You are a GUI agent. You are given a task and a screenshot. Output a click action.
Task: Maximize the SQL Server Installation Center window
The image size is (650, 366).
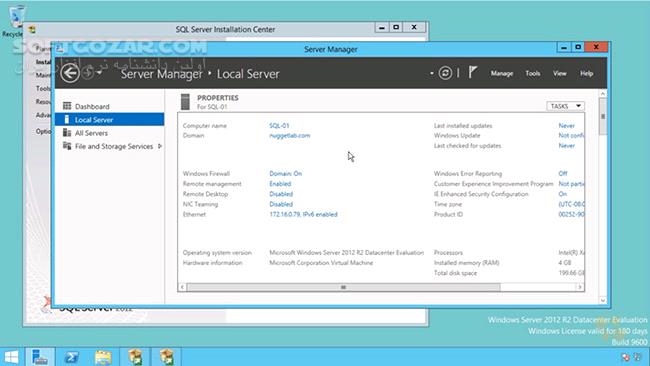pos(396,27)
